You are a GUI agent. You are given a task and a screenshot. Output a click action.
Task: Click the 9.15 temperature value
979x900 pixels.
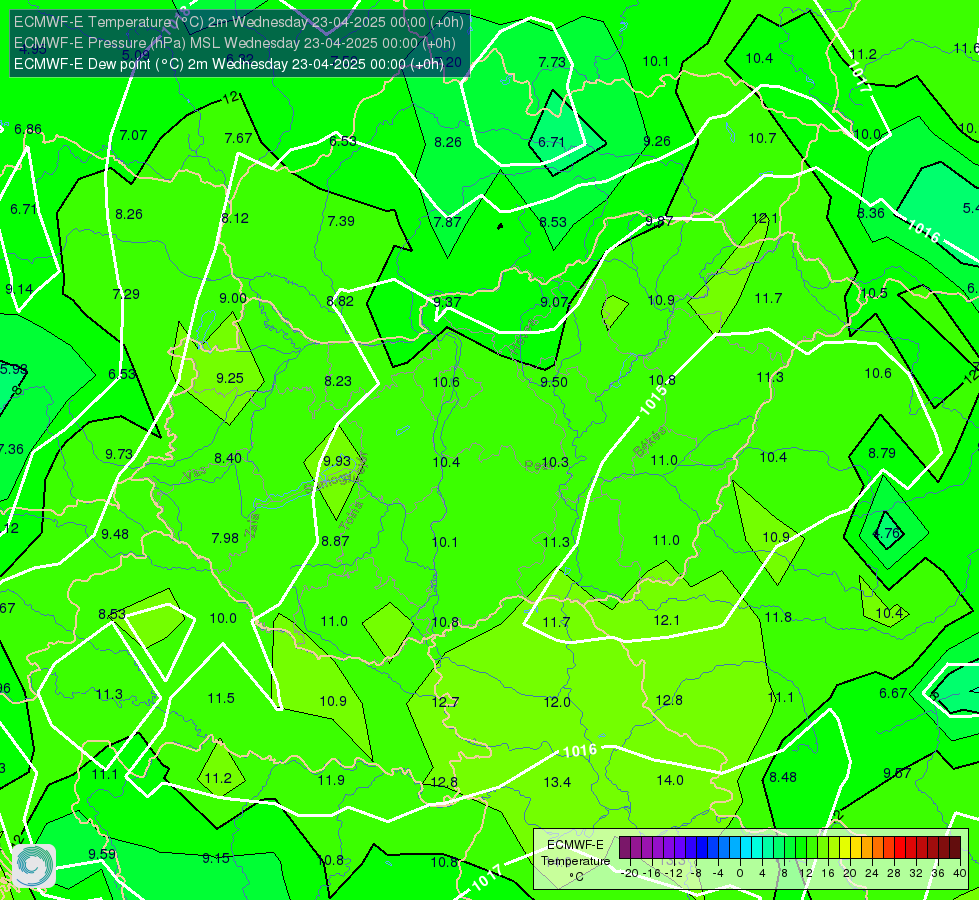pos(216,858)
